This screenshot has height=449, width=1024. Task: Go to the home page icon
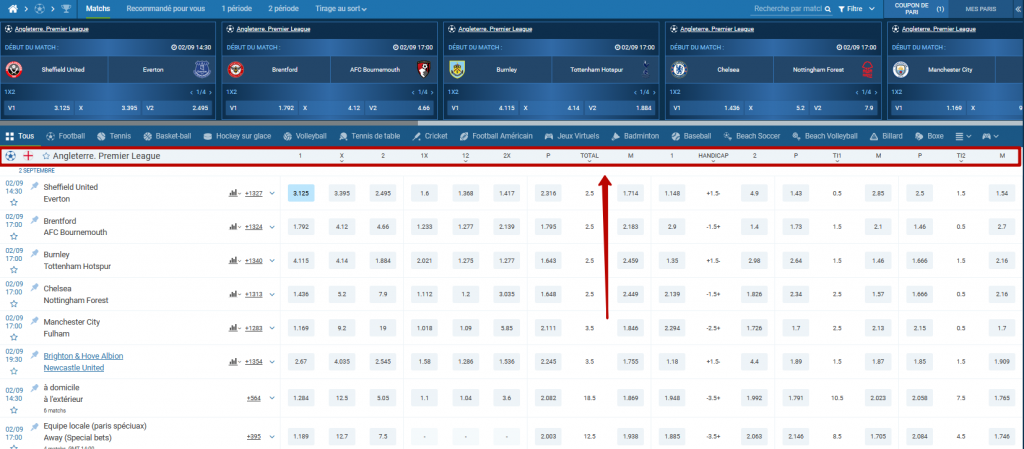point(13,9)
